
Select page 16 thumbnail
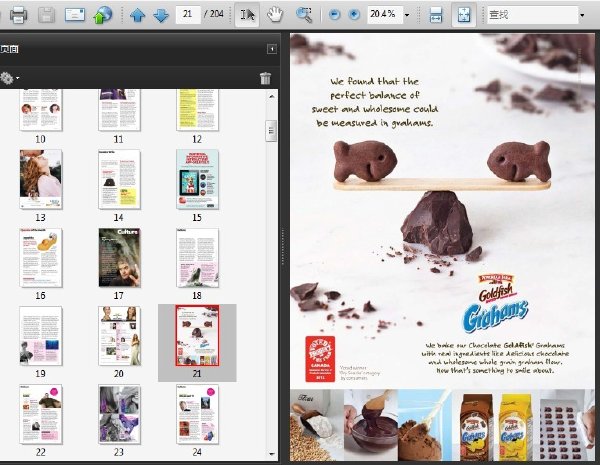(41, 258)
